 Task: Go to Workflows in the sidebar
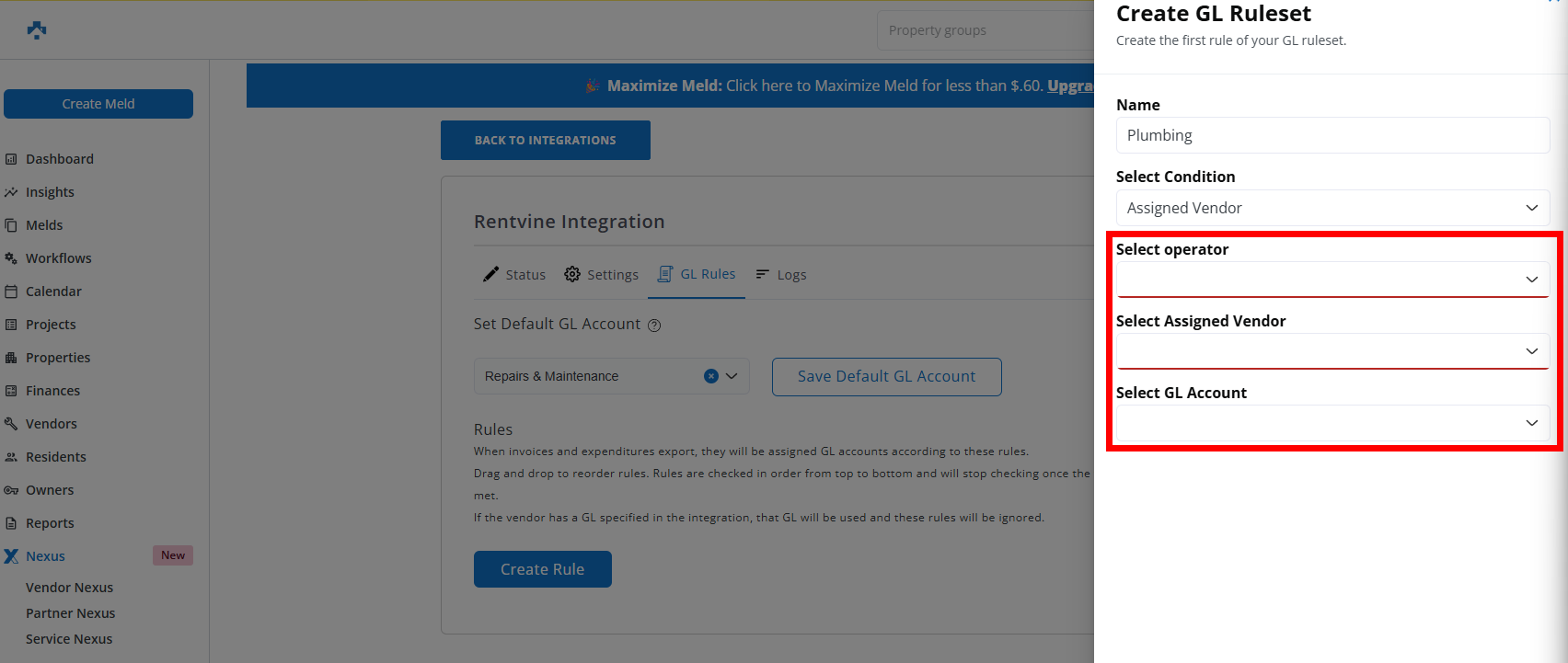click(x=58, y=258)
